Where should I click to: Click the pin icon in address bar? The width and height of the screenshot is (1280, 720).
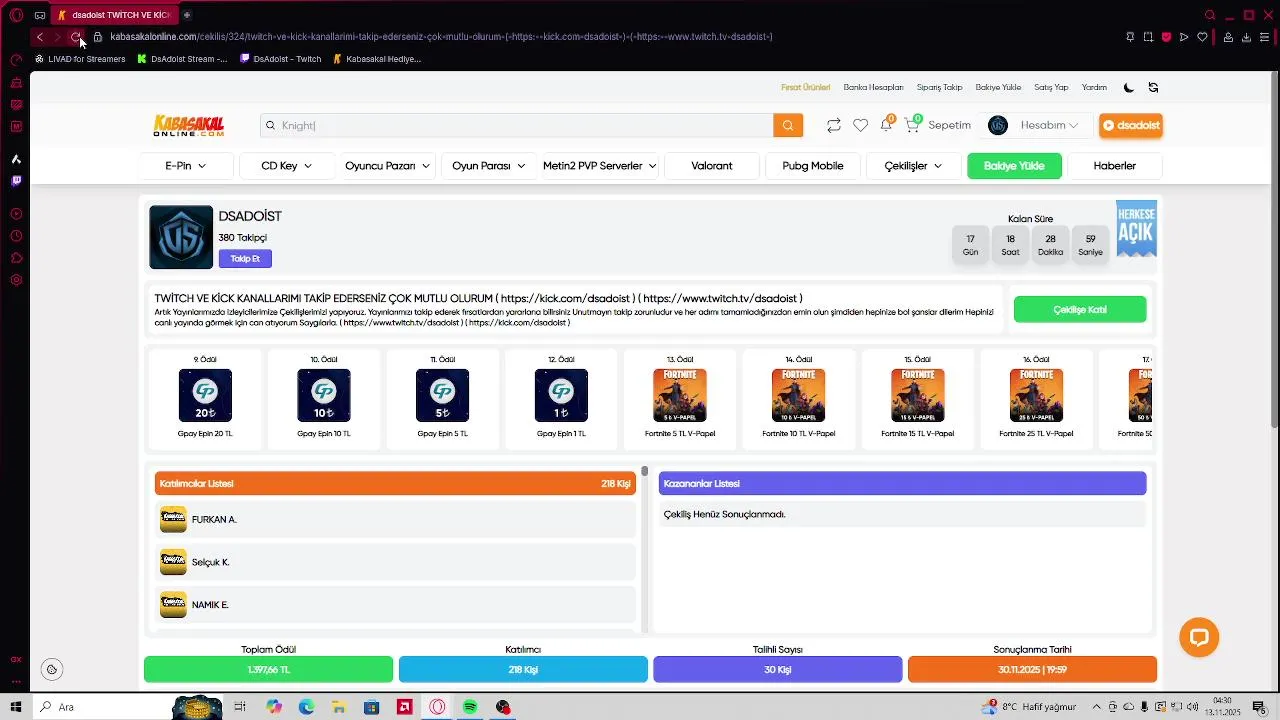pos(1130,37)
